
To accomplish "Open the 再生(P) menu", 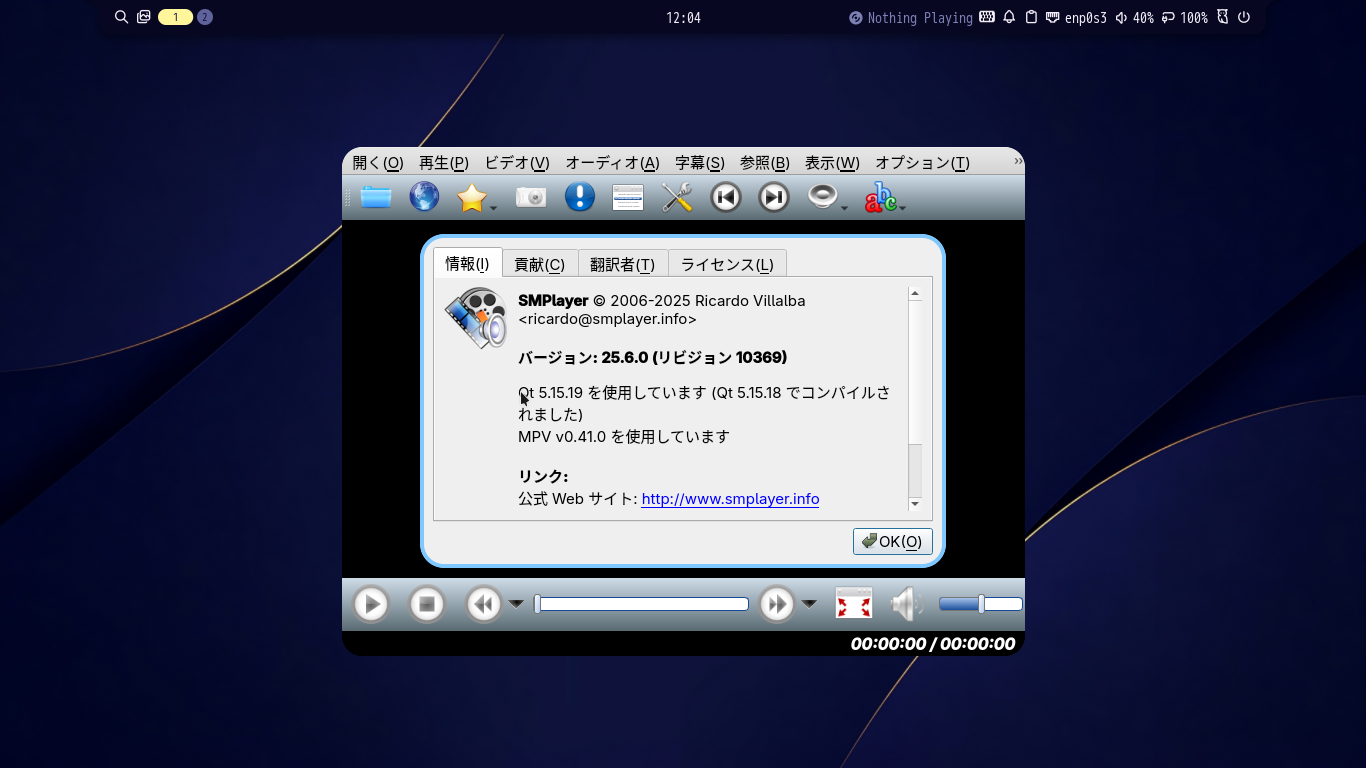I will click(444, 163).
